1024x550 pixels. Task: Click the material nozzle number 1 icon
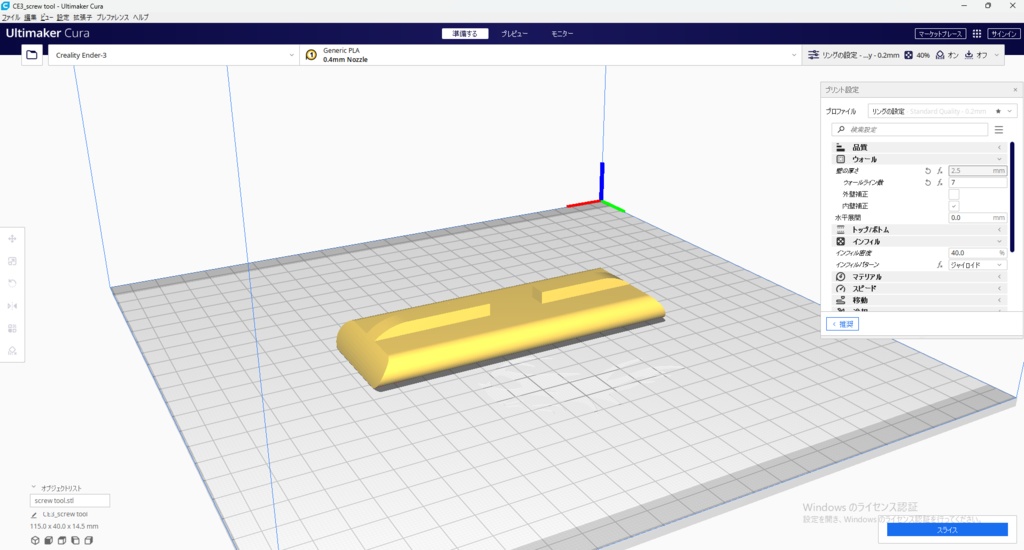[311, 55]
